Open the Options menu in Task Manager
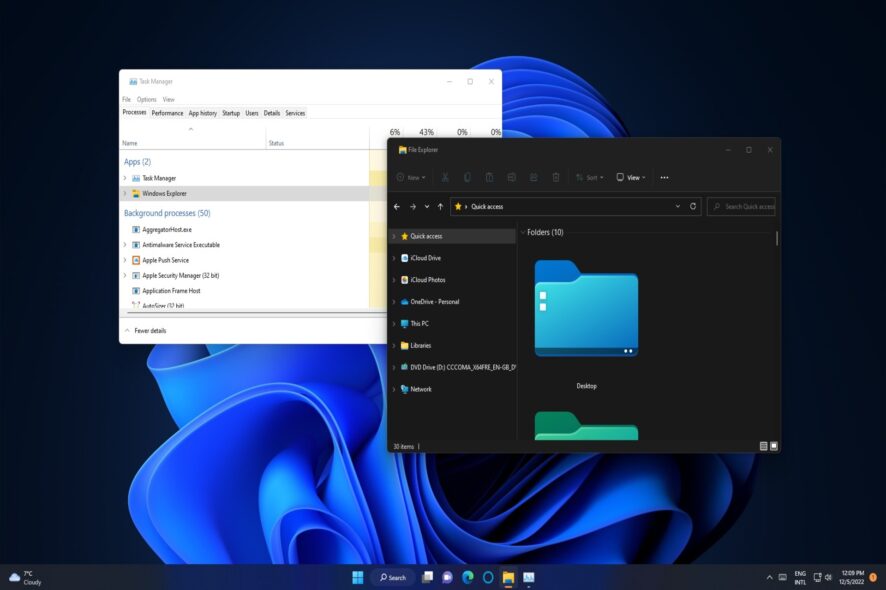 click(146, 100)
